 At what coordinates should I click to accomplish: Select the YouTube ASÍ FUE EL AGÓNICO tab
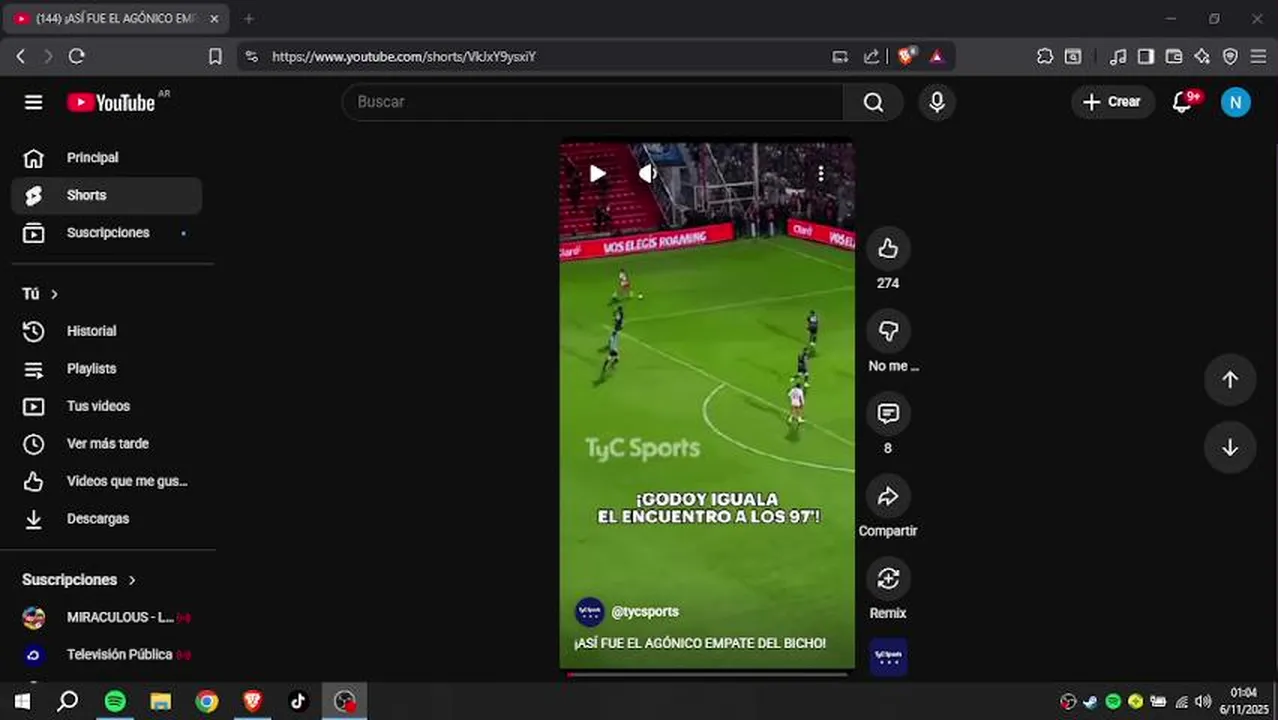(x=116, y=19)
